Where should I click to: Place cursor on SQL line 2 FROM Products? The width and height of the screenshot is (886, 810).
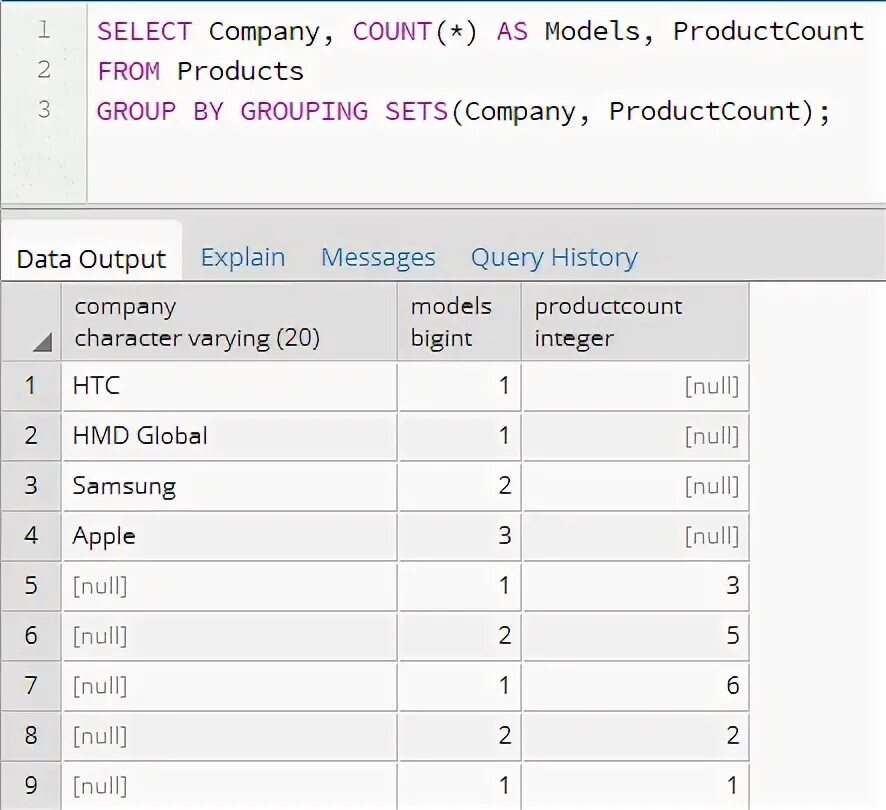(x=200, y=71)
